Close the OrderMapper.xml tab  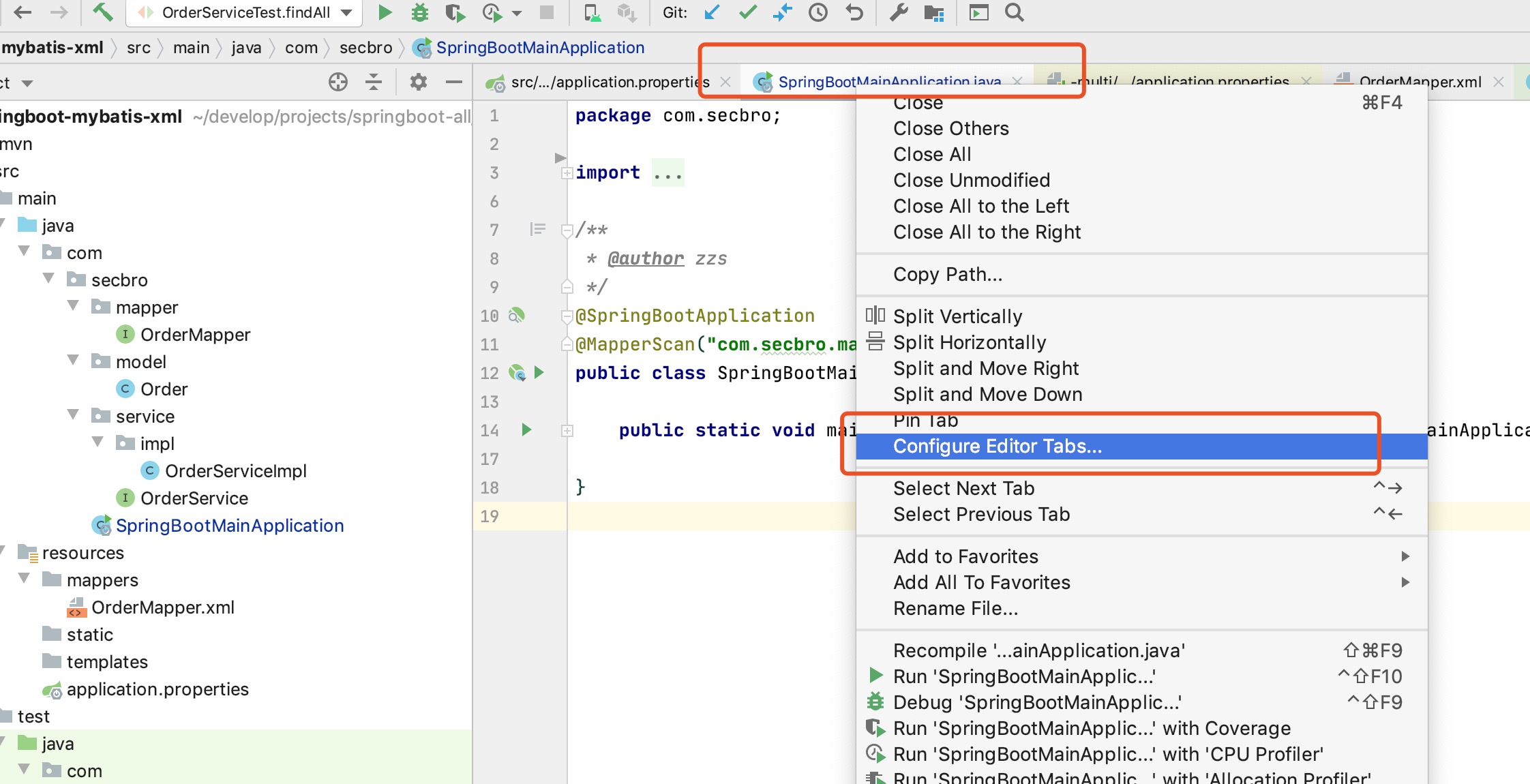[1499, 82]
